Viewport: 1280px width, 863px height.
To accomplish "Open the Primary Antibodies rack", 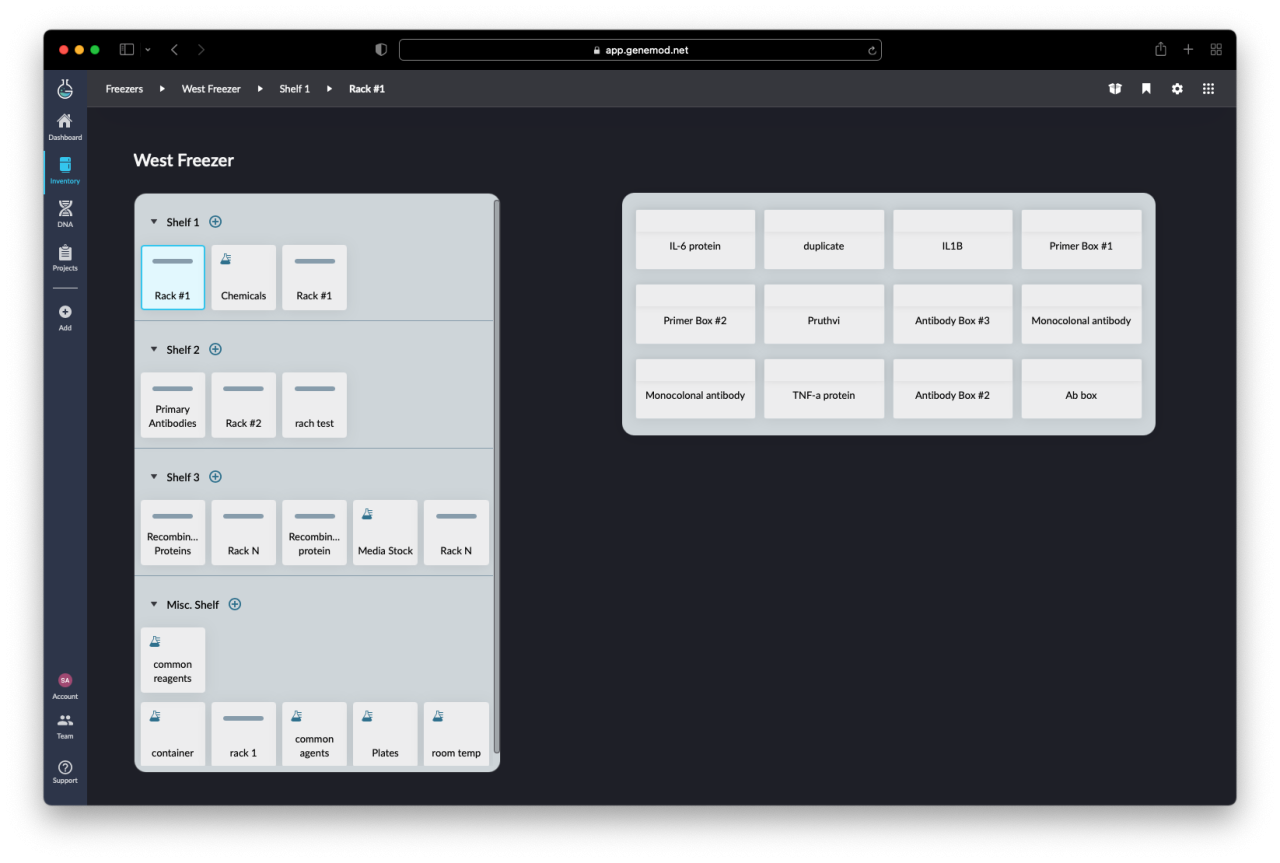I will [173, 405].
